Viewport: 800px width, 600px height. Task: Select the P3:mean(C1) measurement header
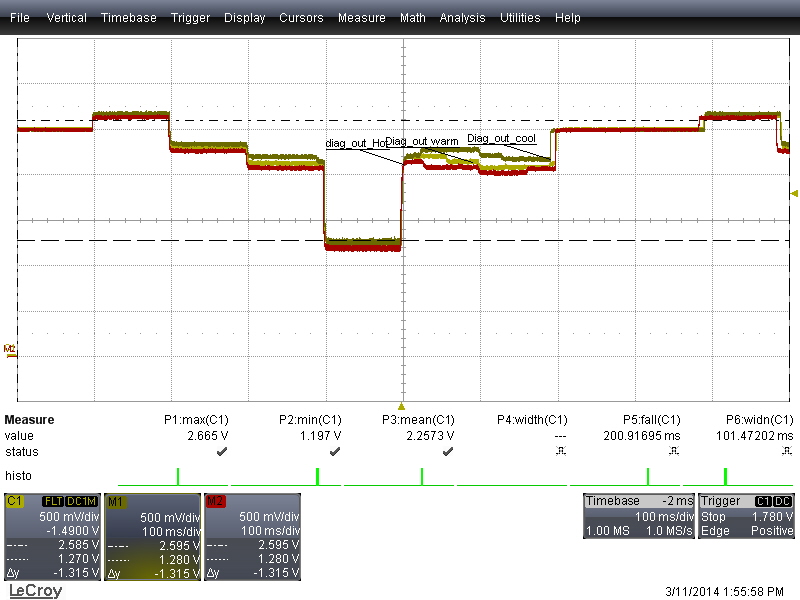click(418, 420)
